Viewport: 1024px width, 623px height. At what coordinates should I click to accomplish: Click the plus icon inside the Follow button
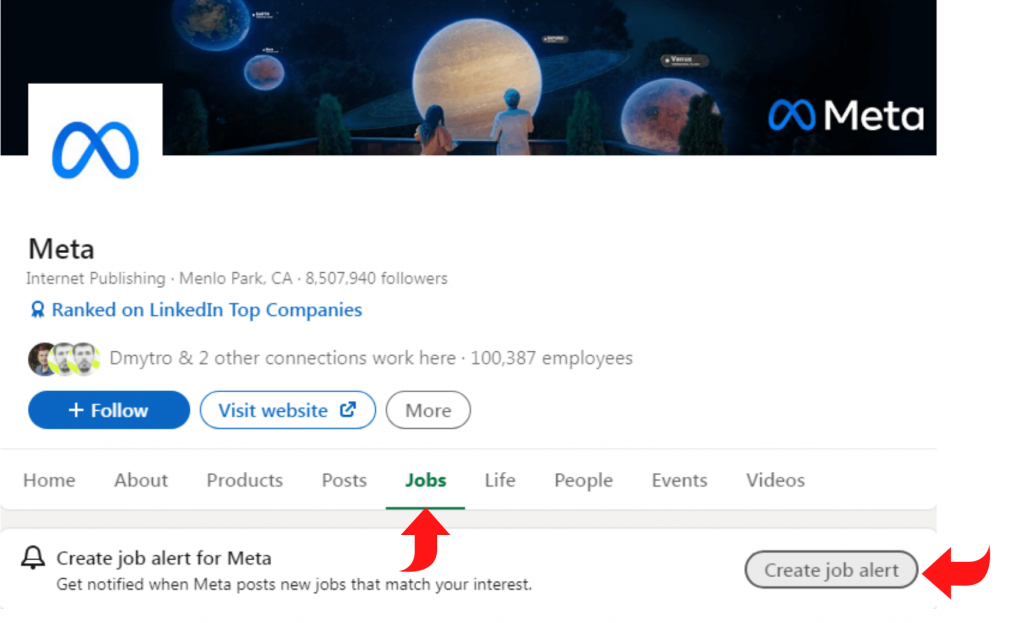[x=77, y=409]
